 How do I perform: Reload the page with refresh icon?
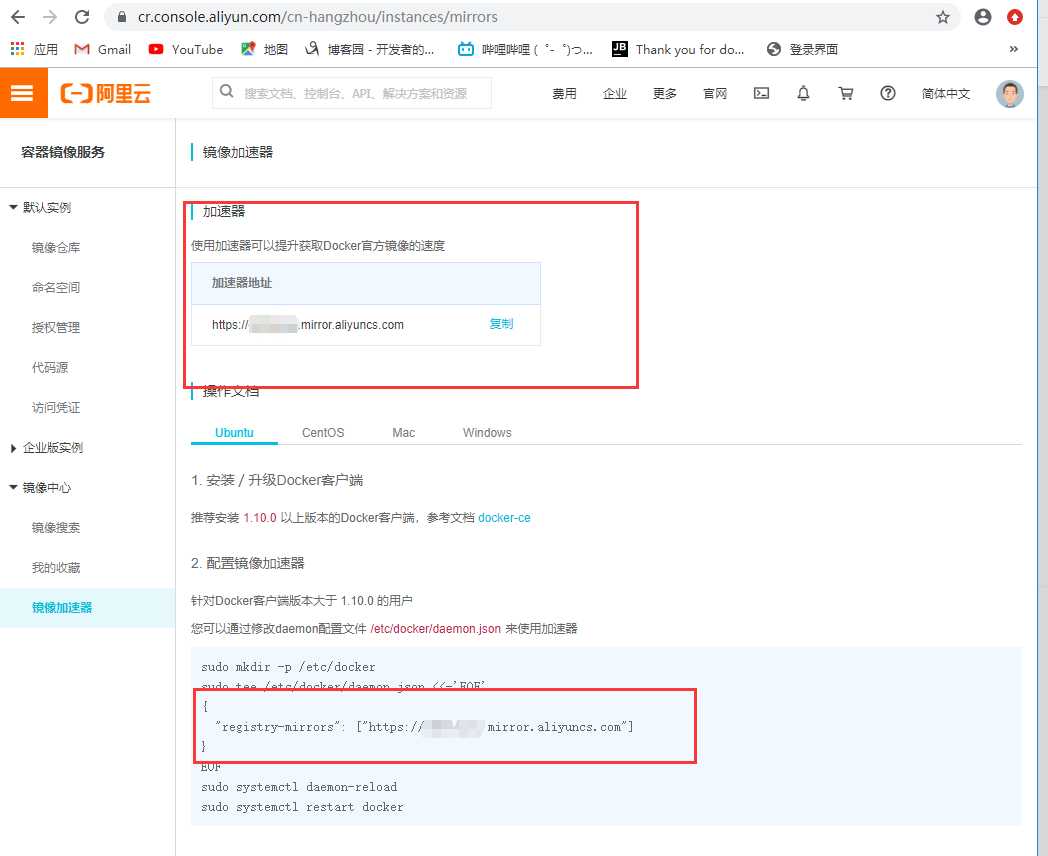[x=82, y=17]
